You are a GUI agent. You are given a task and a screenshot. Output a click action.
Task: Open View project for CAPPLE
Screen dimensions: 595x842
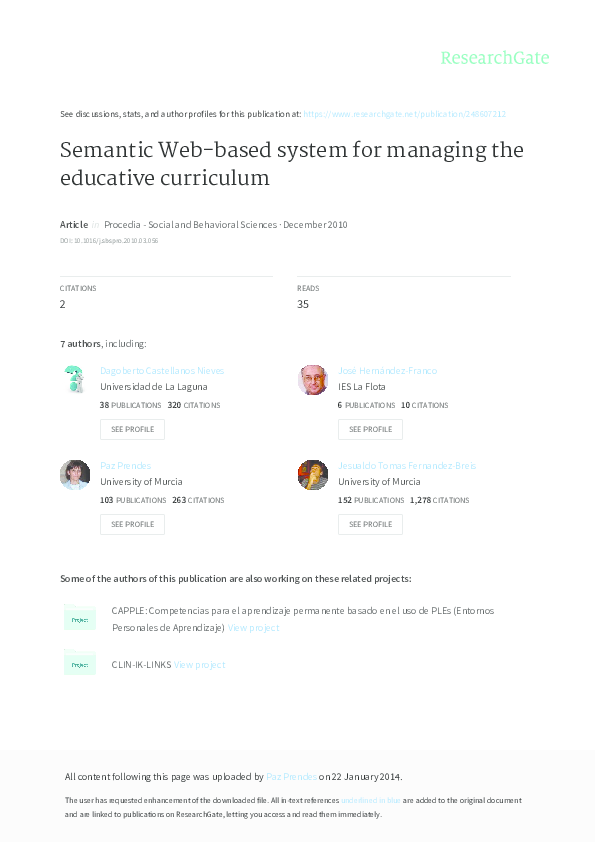click(256, 627)
